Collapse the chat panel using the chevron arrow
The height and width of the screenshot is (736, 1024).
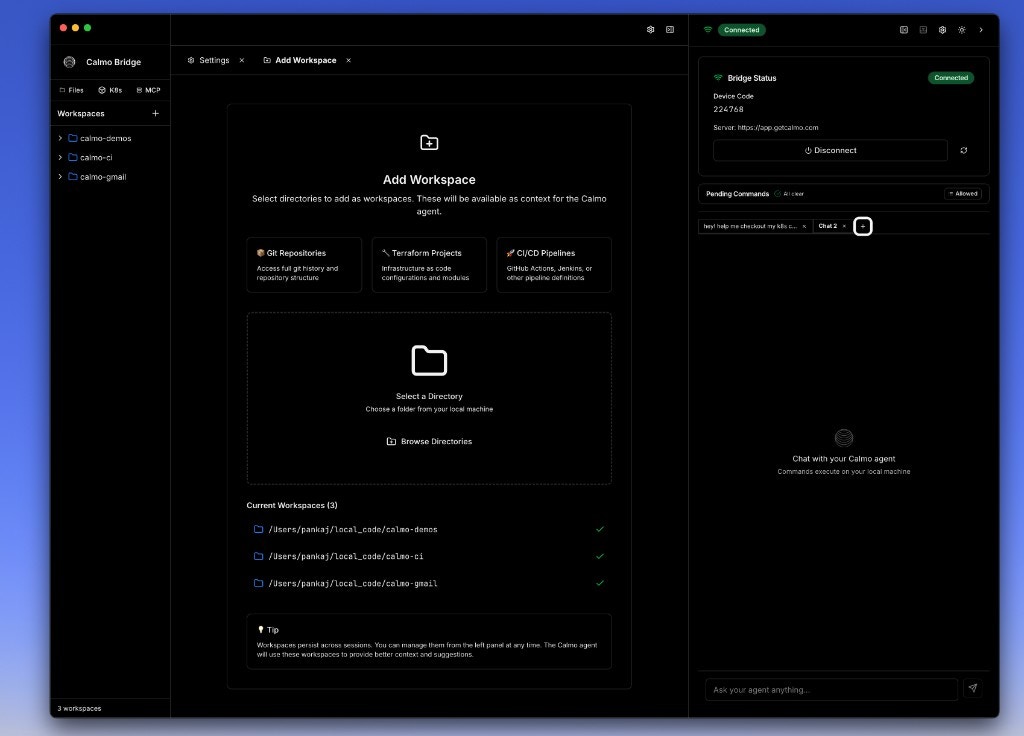coord(981,30)
